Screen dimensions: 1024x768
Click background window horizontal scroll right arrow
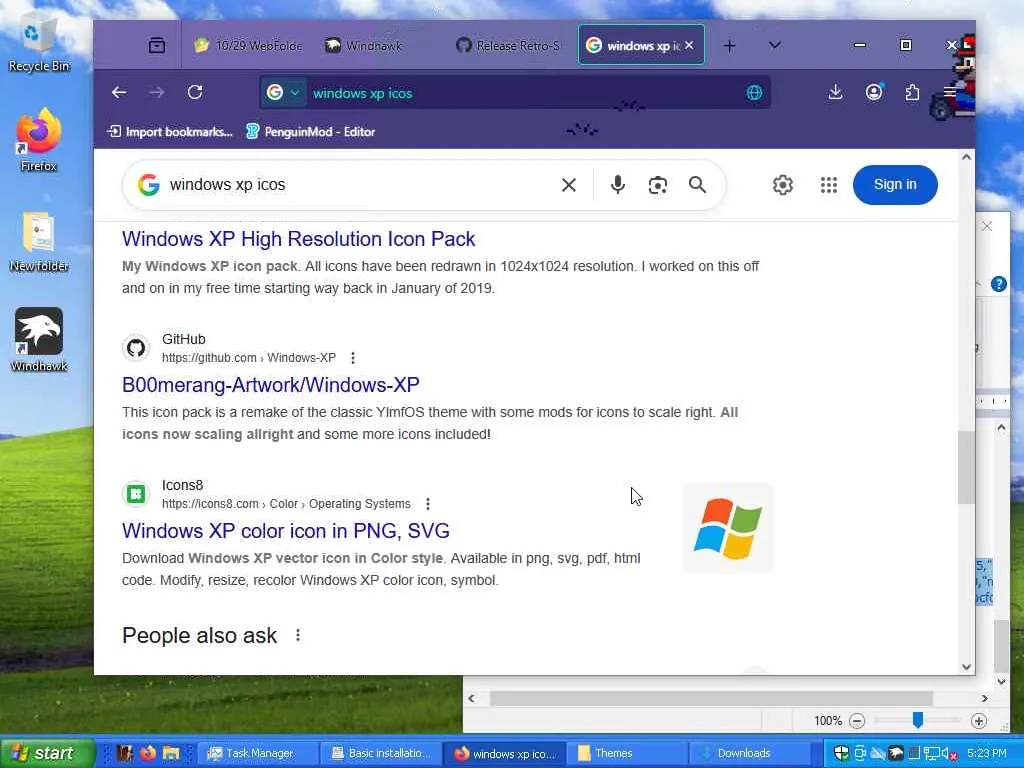point(985,698)
